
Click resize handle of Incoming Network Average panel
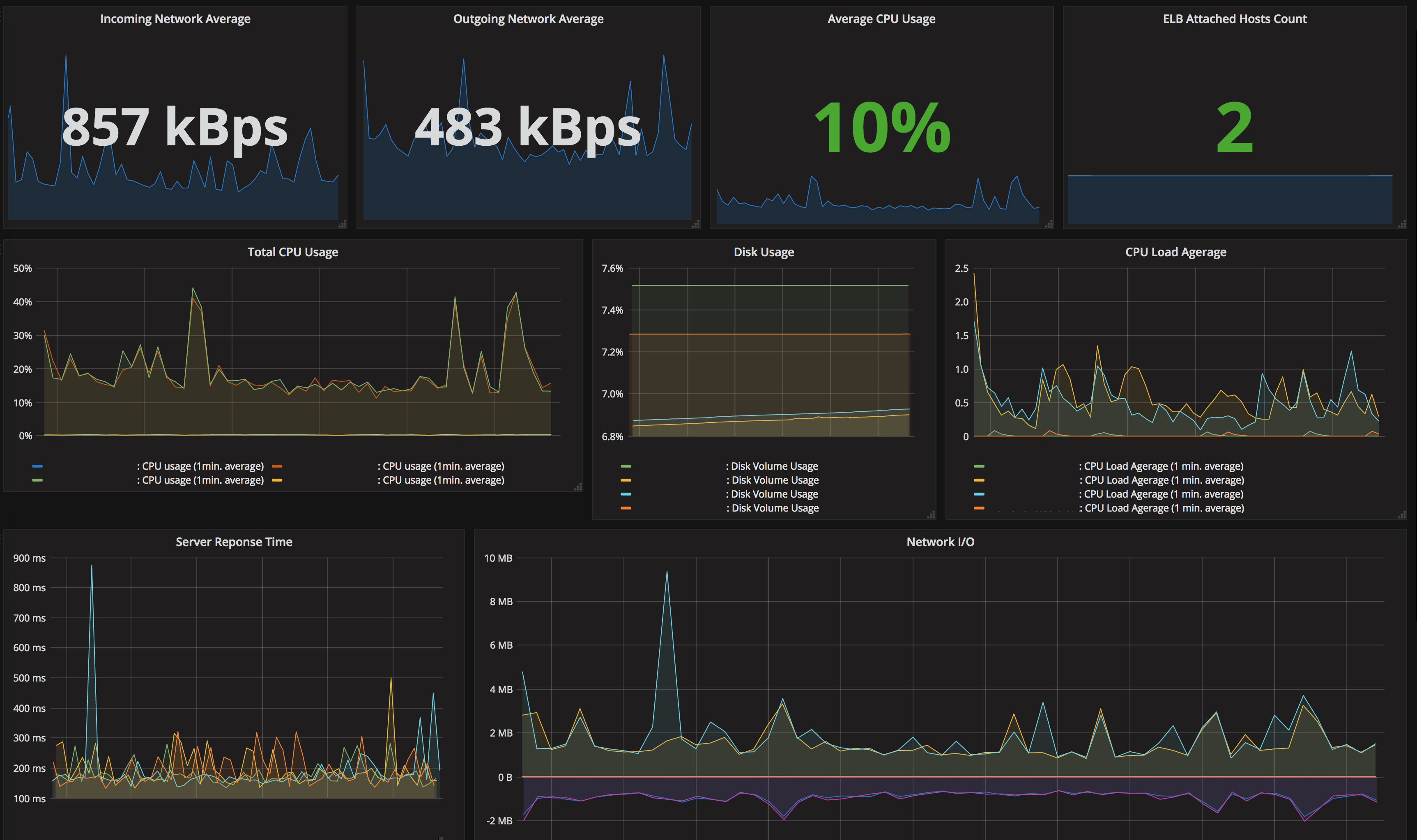click(x=343, y=224)
